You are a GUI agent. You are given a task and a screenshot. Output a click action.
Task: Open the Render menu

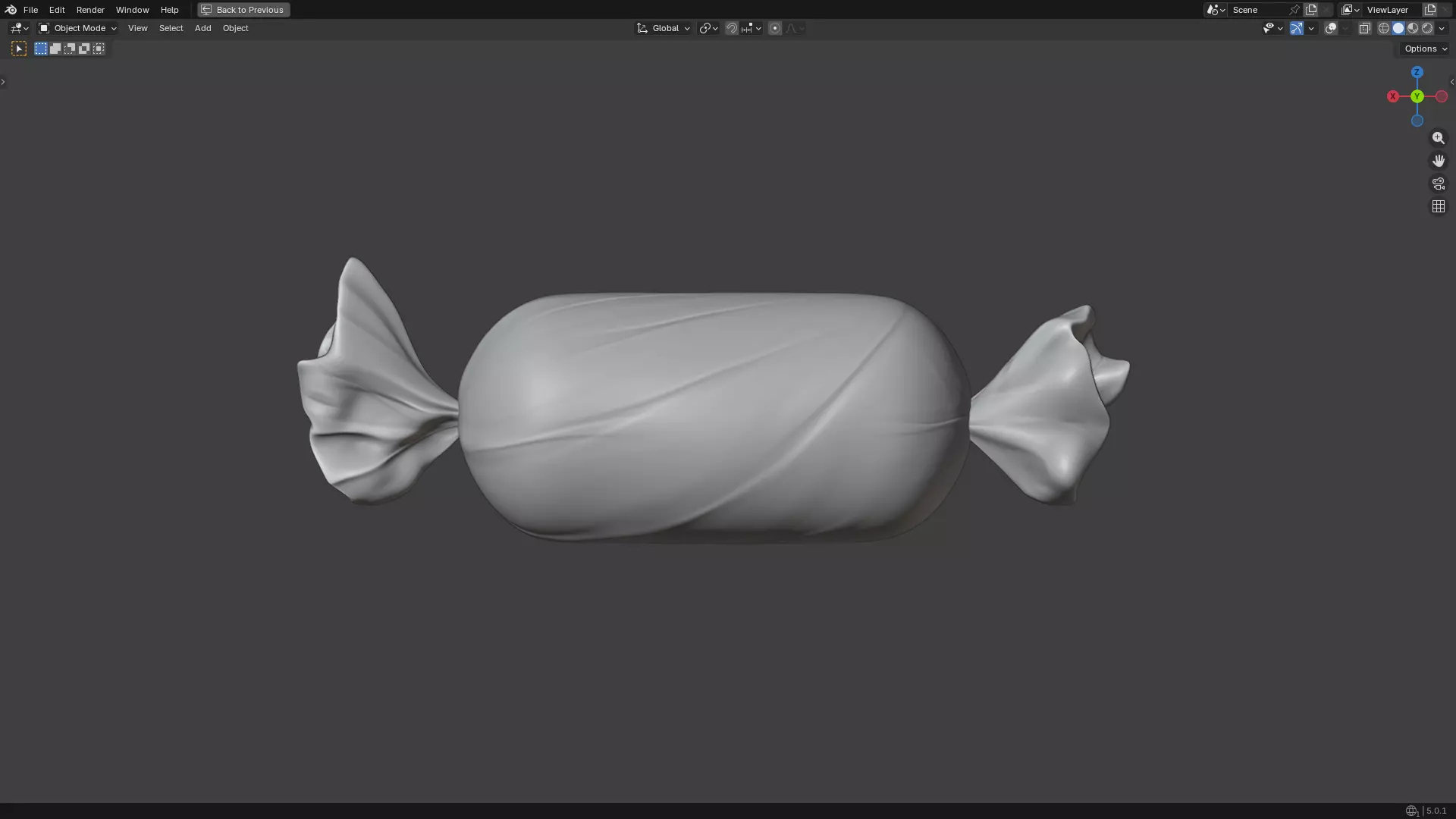coord(90,10)
